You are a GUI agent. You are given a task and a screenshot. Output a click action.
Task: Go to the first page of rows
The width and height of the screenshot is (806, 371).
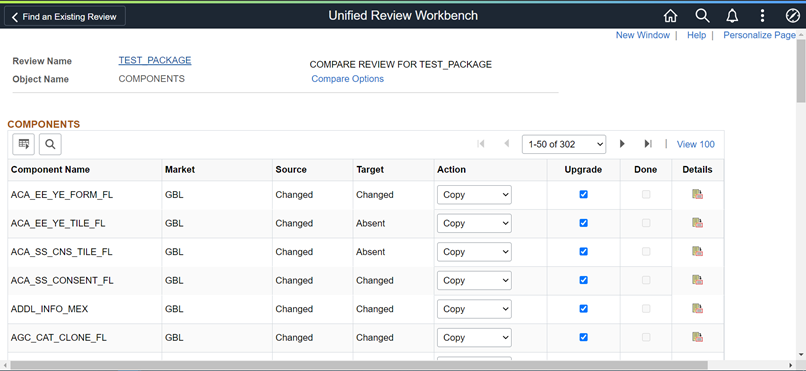click(481, 144)
